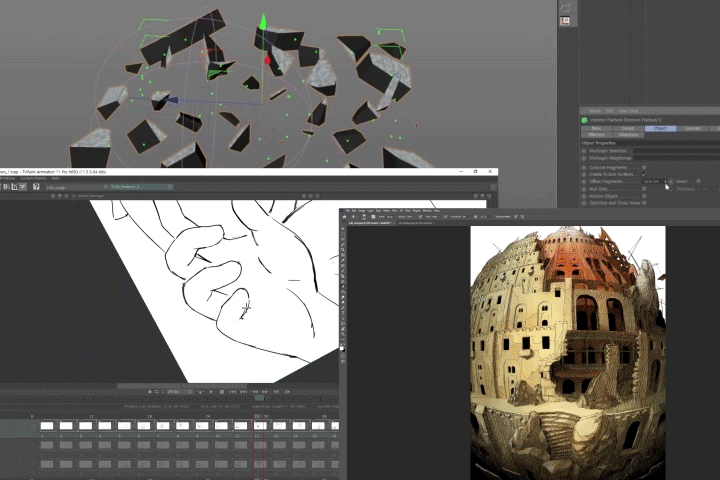Select the highlighted TVPaint project tab

[141, 186]
